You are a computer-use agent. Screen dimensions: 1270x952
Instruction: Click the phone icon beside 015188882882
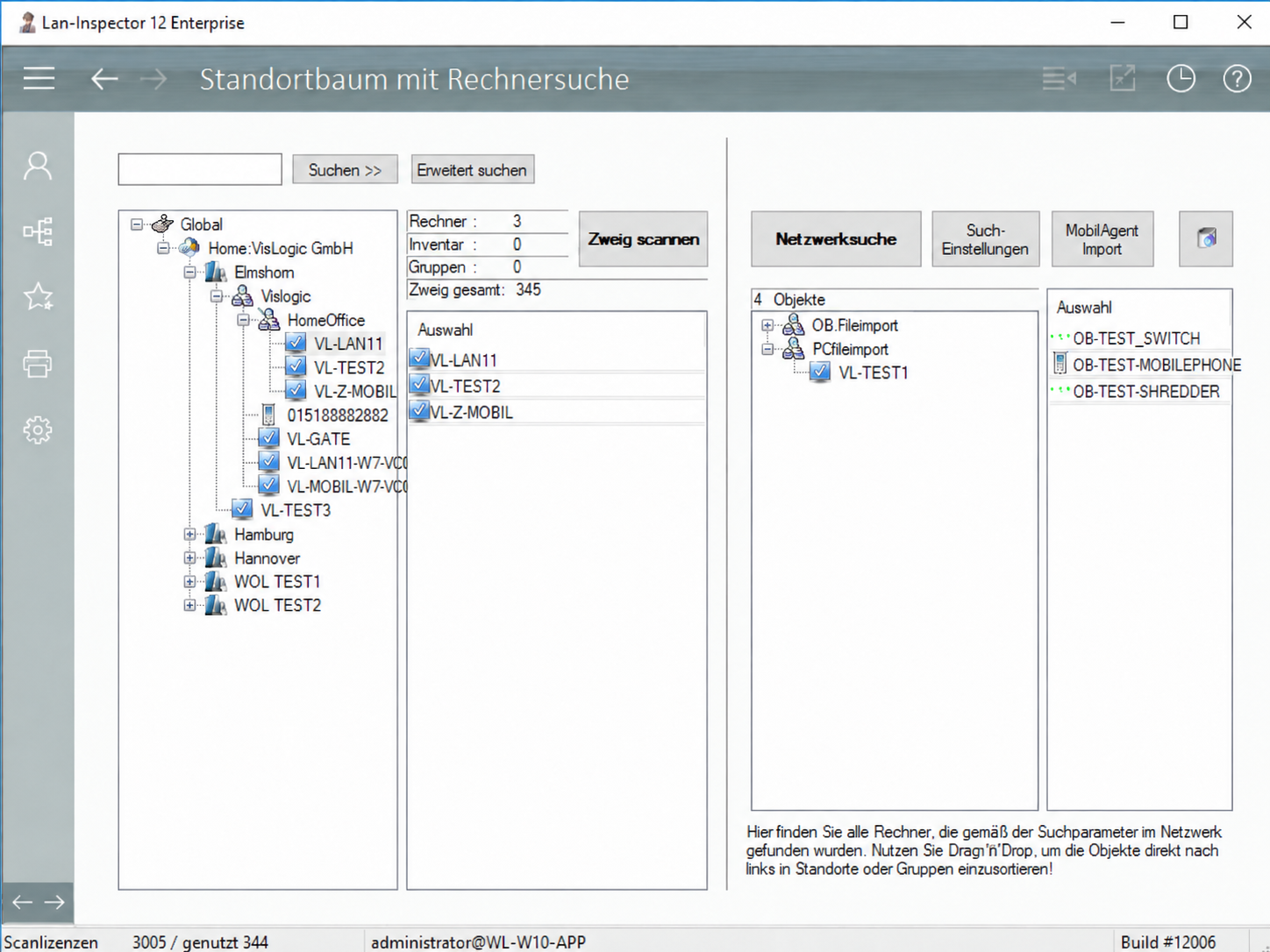click(x=269, y=415)
